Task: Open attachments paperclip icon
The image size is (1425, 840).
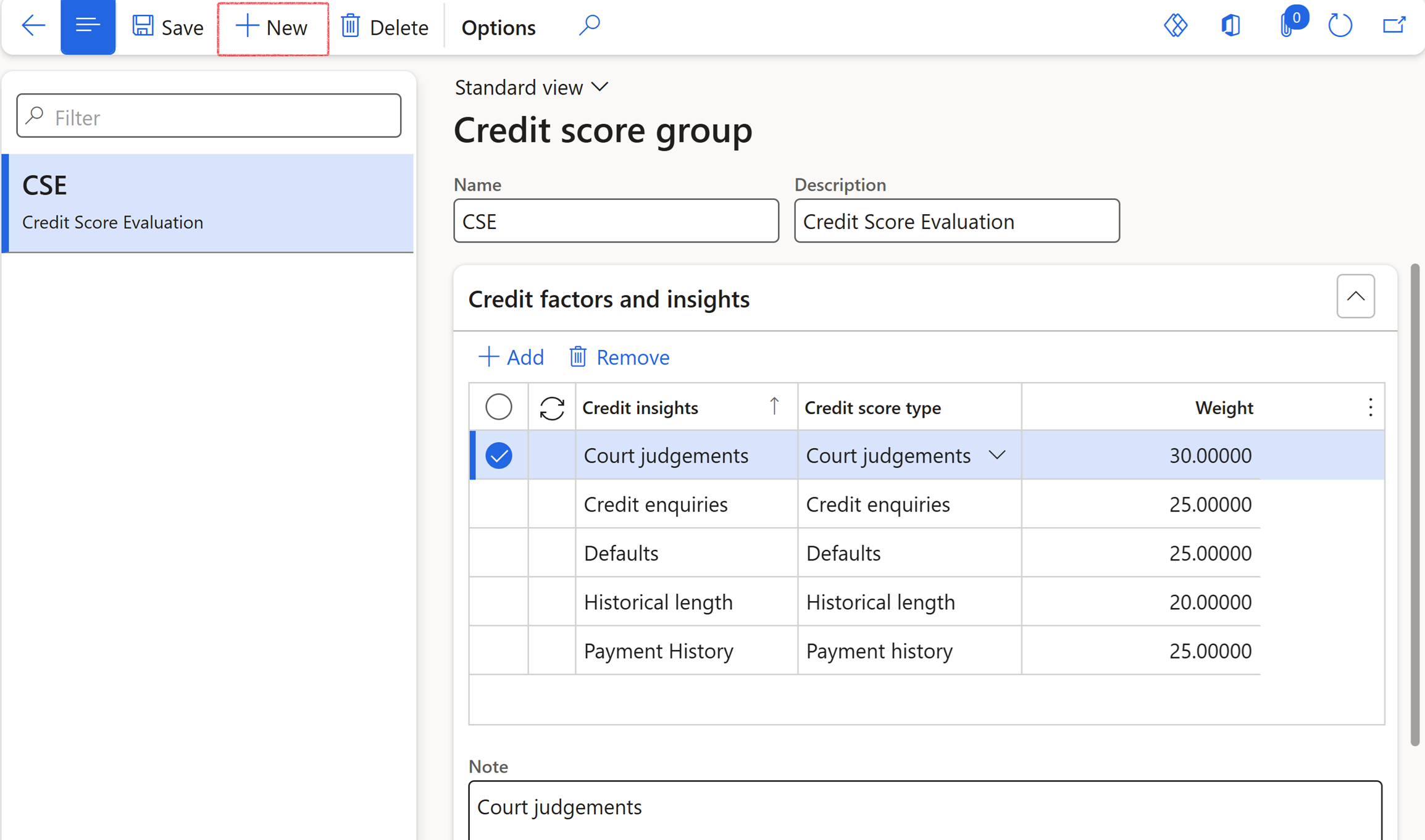Action: (1287, 26)
